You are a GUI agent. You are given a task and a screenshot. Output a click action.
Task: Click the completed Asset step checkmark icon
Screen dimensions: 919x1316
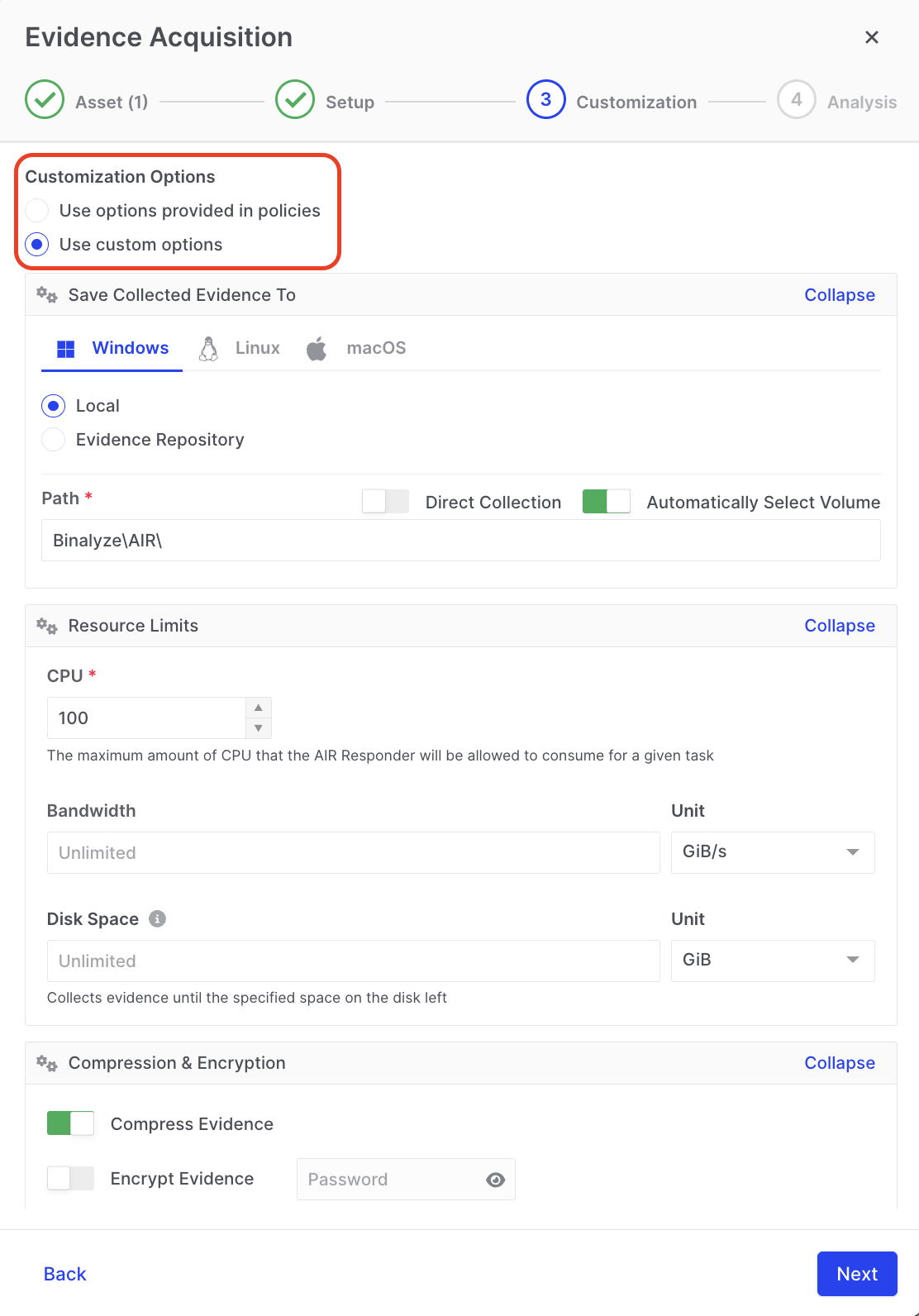point(45,100)
